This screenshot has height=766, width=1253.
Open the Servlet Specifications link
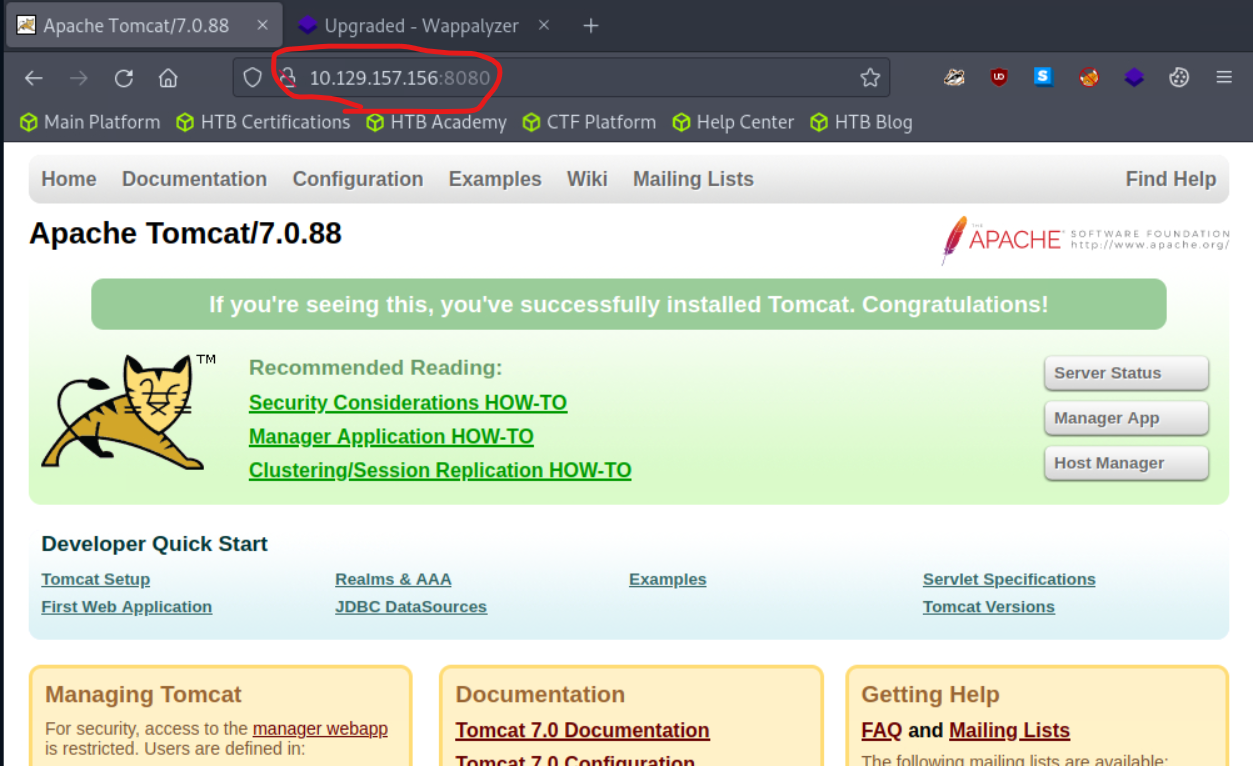pyautogui.click(x=1009, y=579)
